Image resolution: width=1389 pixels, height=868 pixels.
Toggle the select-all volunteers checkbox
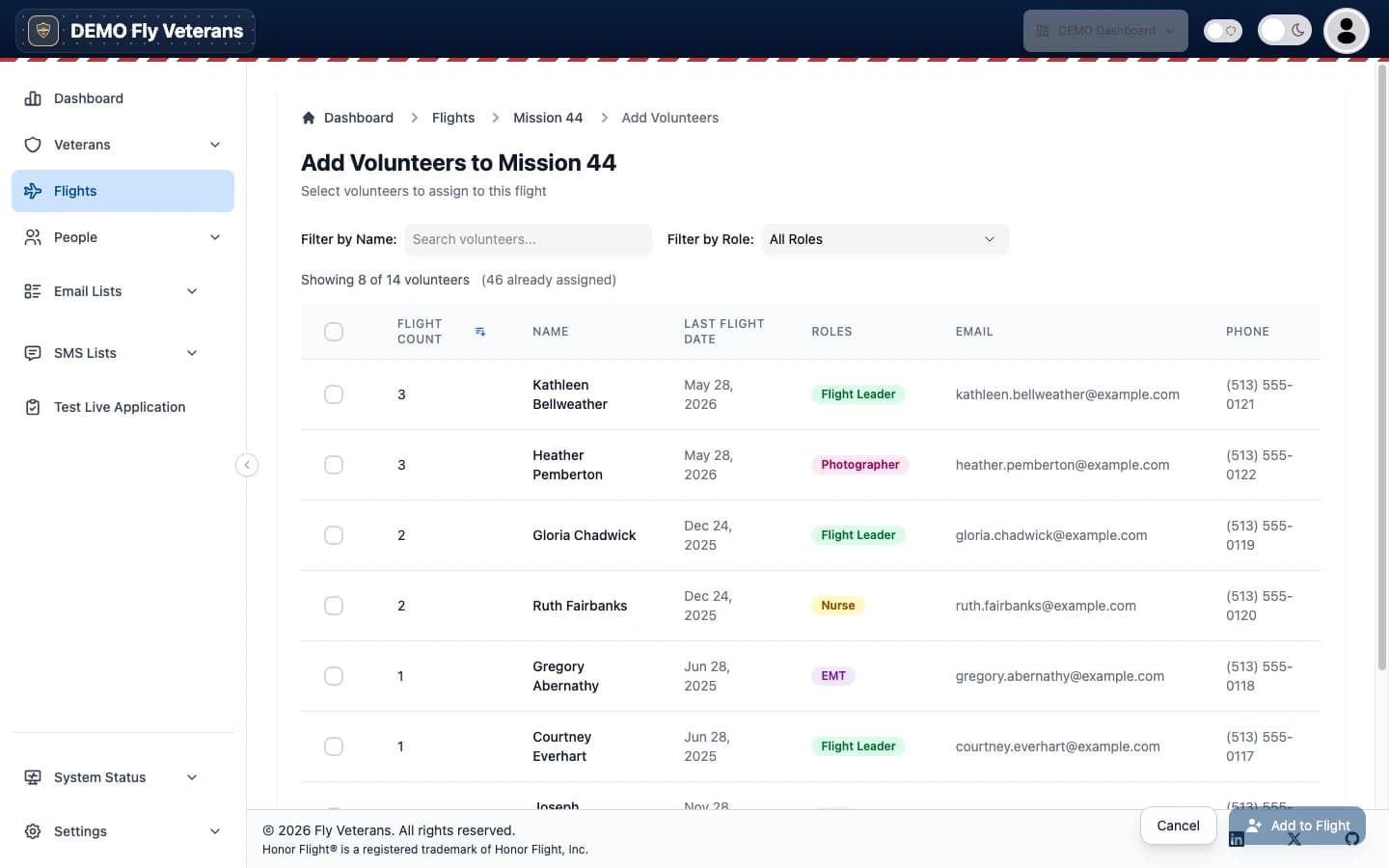pyautogui.click(x=334, y=332)
